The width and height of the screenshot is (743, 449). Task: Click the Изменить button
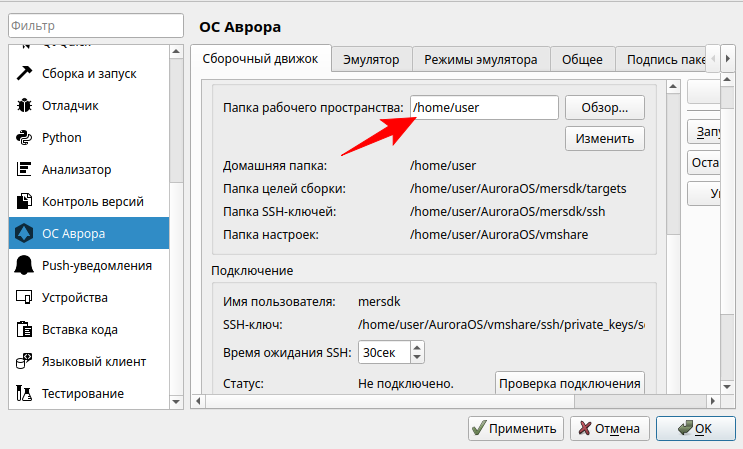(x=605, y=138)
